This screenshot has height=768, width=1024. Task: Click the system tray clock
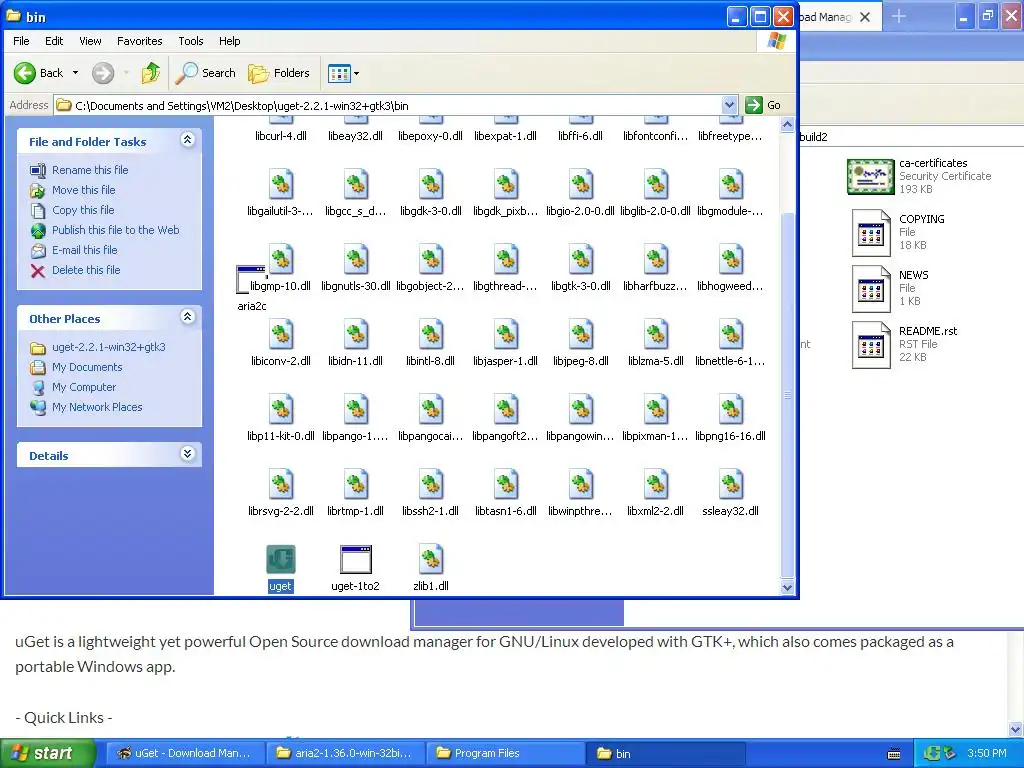tap(987, 754)
